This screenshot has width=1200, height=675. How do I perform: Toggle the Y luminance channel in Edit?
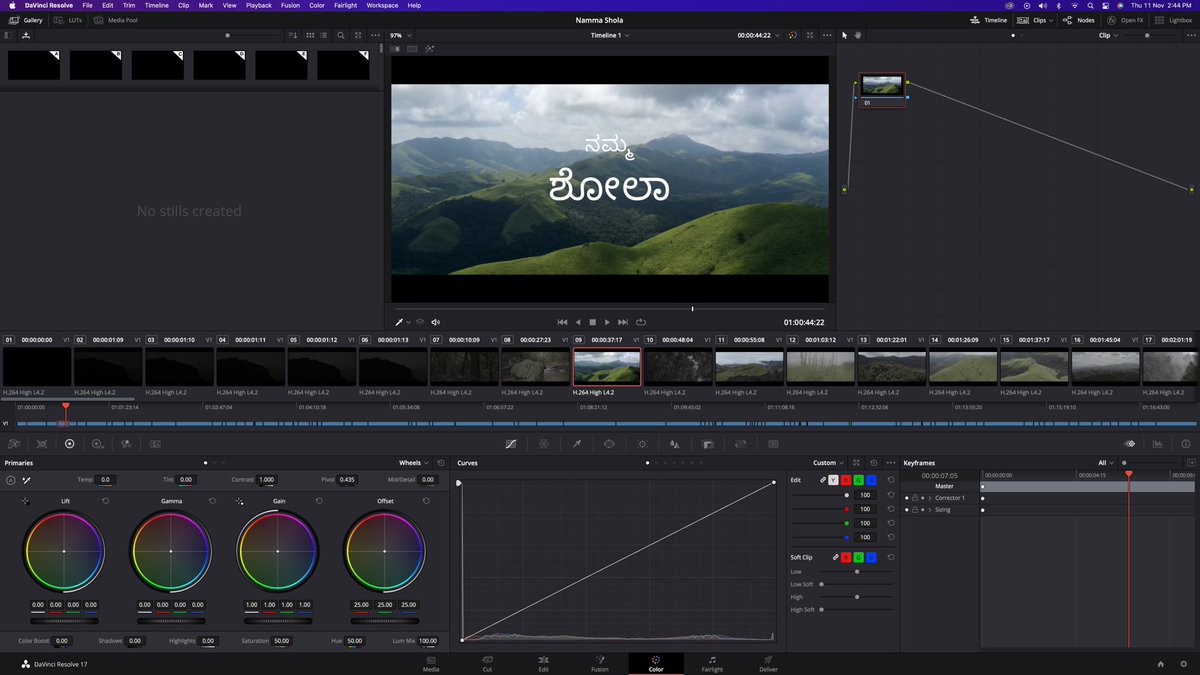[834, 480]
